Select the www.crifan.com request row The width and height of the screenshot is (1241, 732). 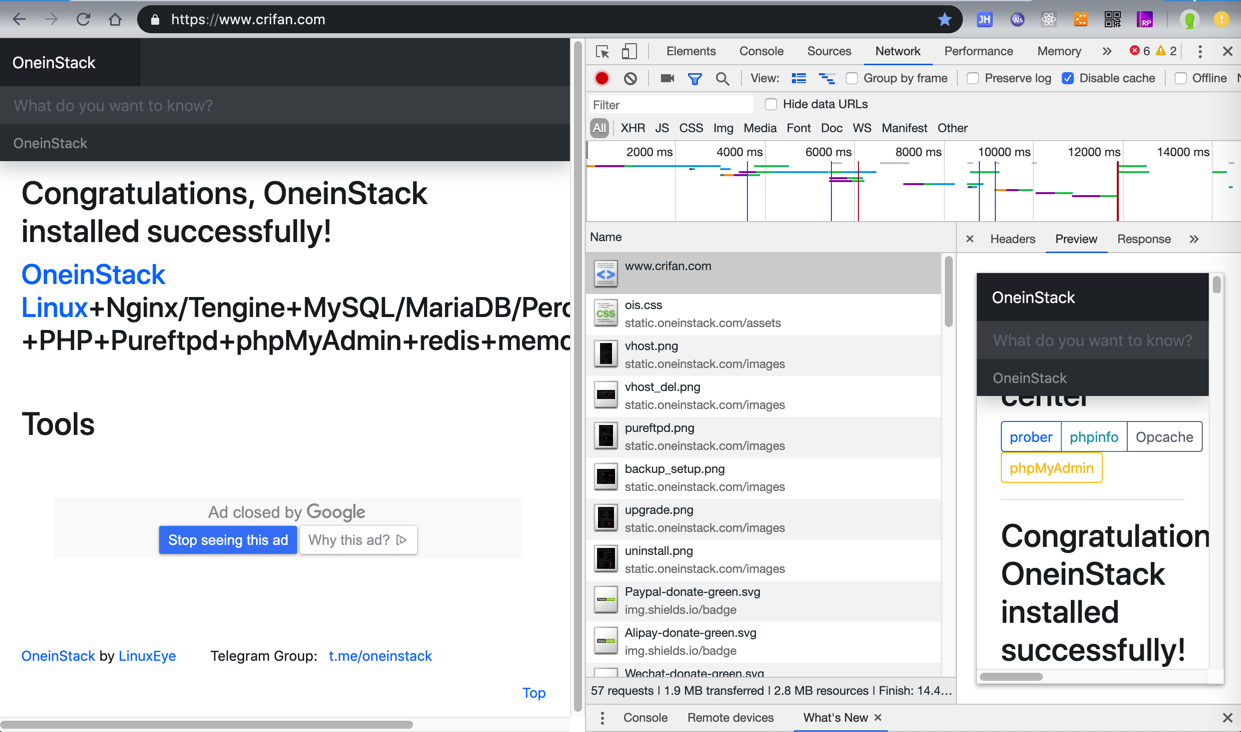[x=764, y=273]
